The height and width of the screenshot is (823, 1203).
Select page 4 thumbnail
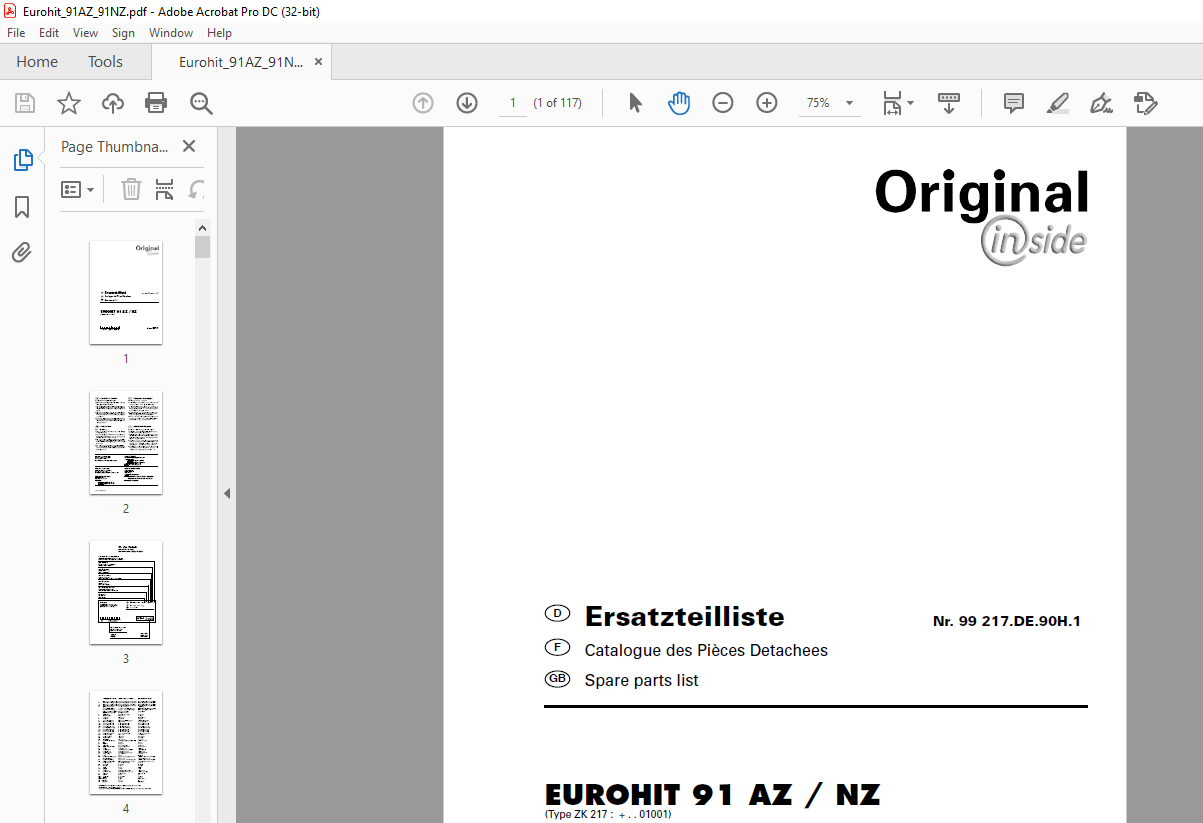[x=126, y=742]
